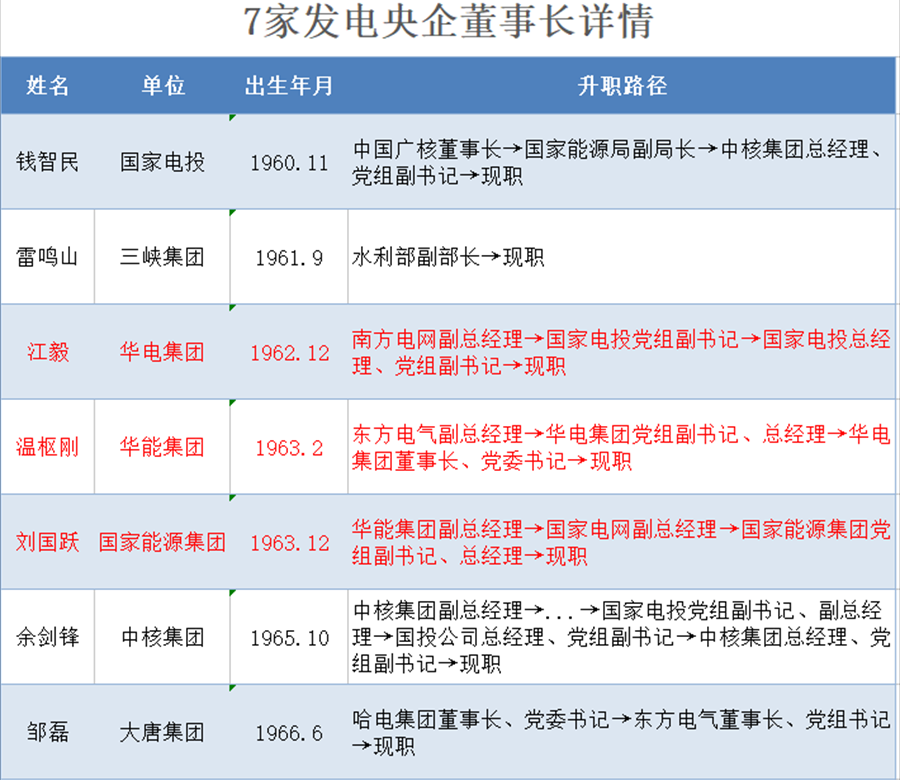900x780 pixels.
Task: Click the unit cell 国家能源集团
Action: pyautogui.click(x=162, y=542)
